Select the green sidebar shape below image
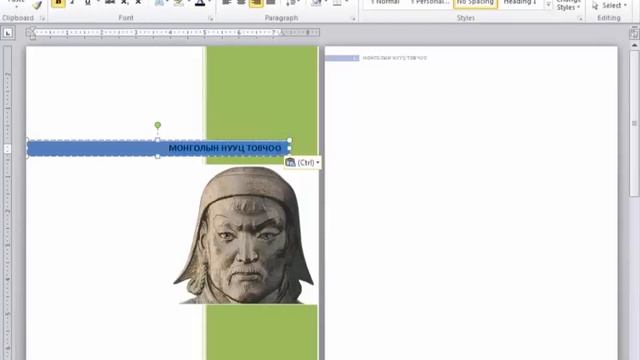This screenshot has height=360, width=640. coord(262,332)
